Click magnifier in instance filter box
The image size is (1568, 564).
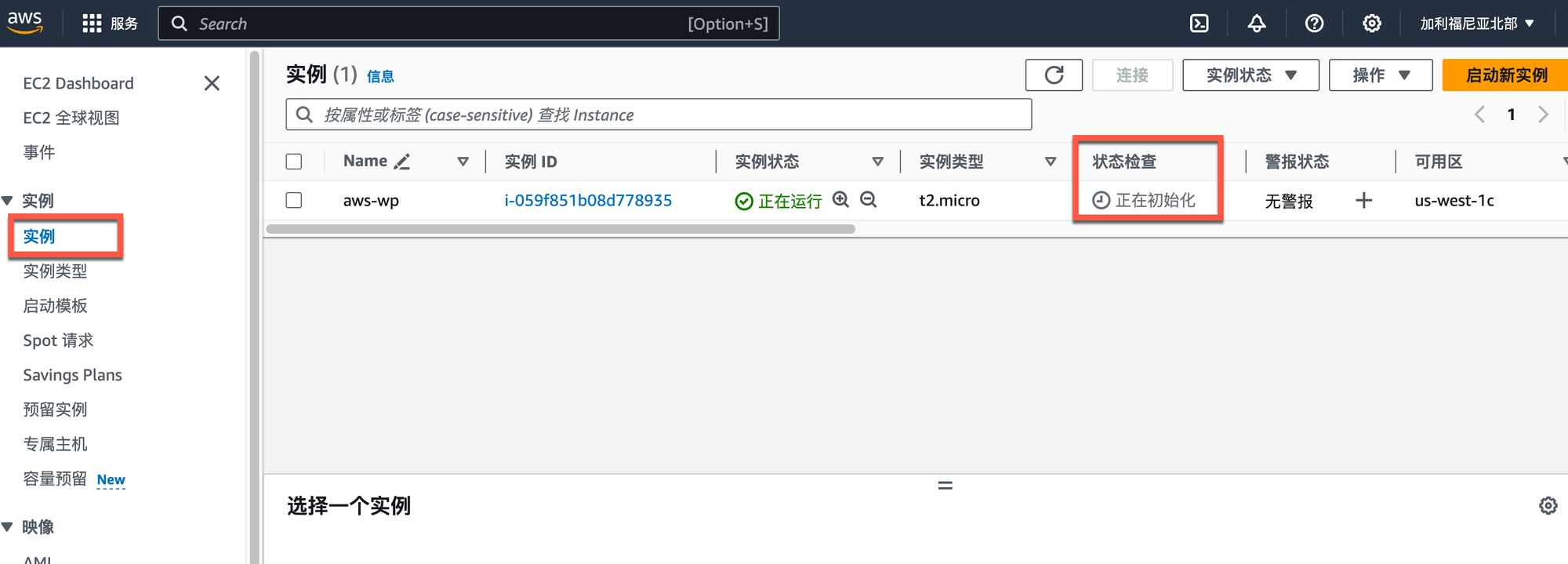point(304,115)
